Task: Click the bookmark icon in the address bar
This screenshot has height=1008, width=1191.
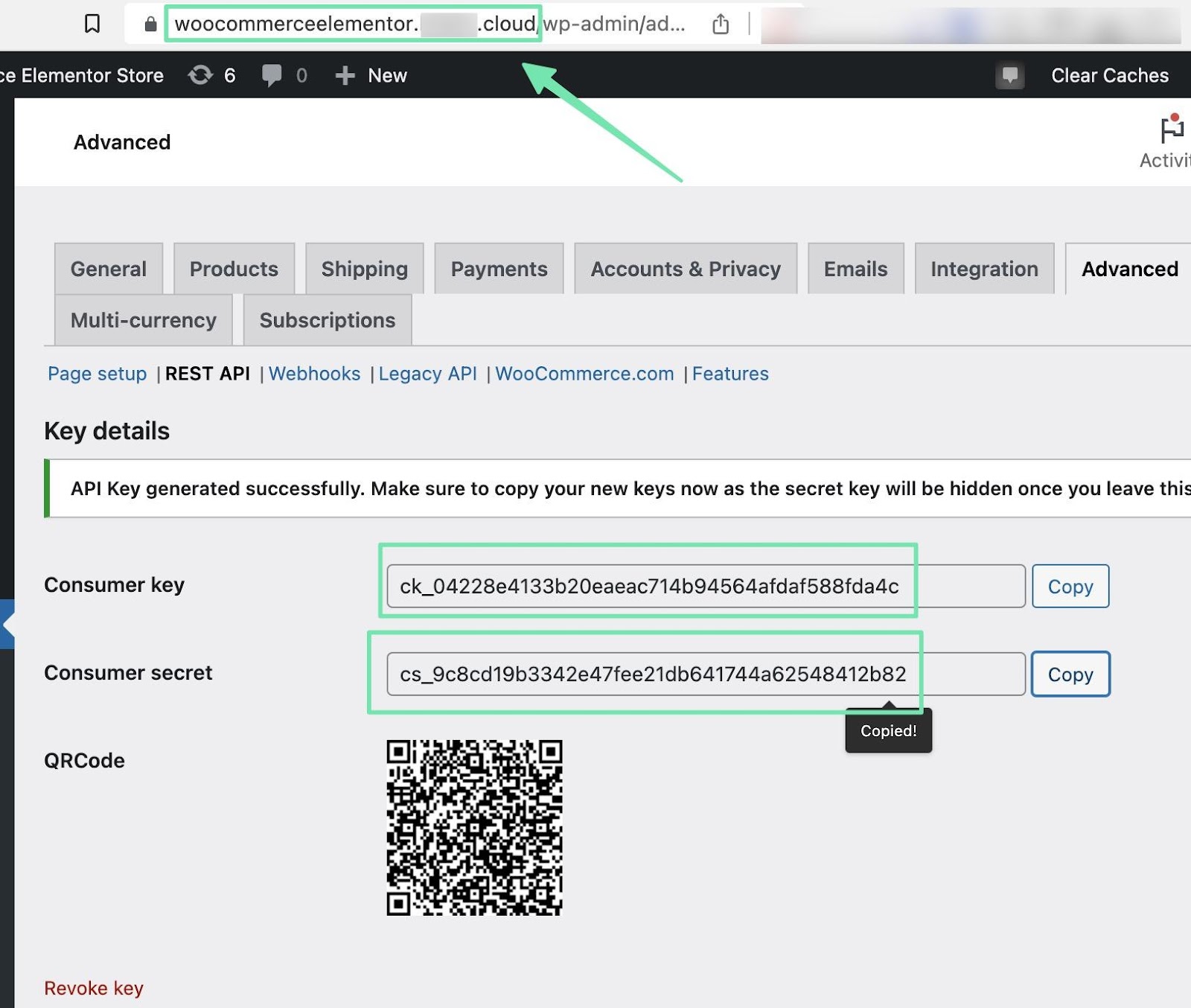Action: pos(92,25)
